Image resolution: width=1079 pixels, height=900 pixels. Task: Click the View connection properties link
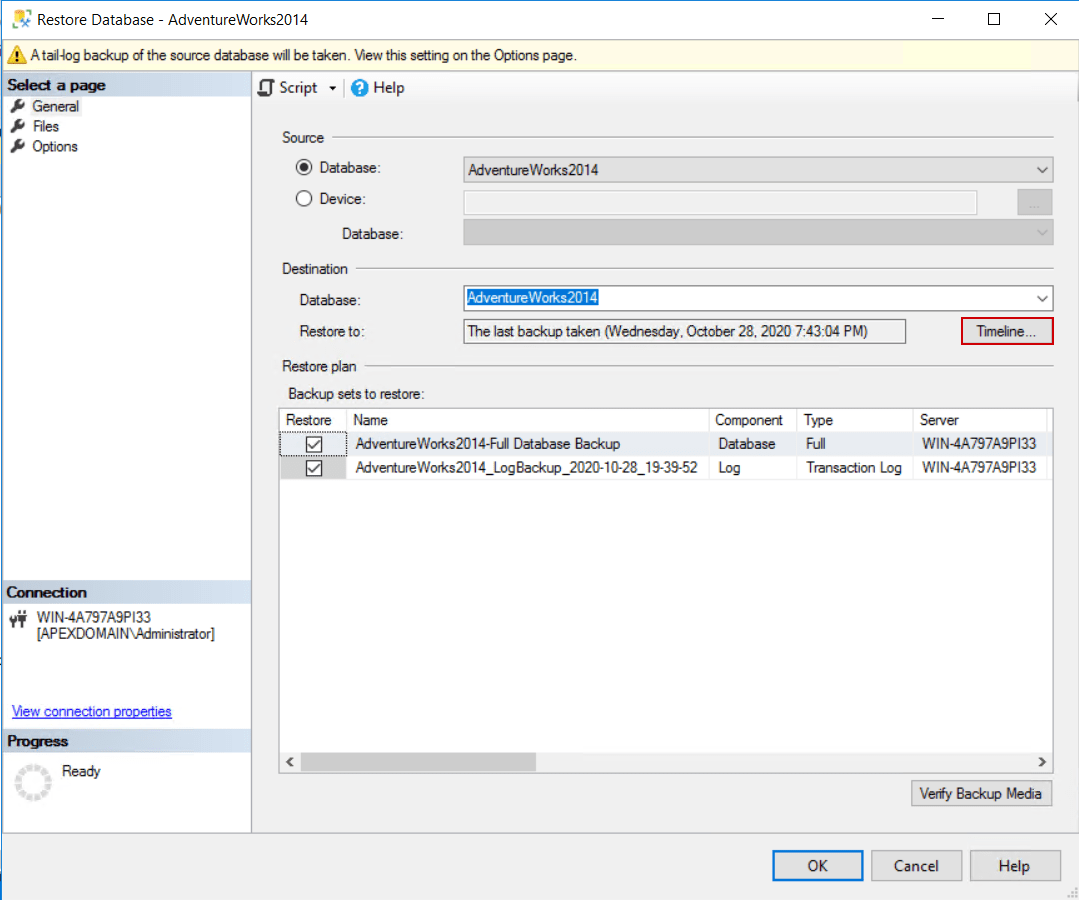coord(91,711)
